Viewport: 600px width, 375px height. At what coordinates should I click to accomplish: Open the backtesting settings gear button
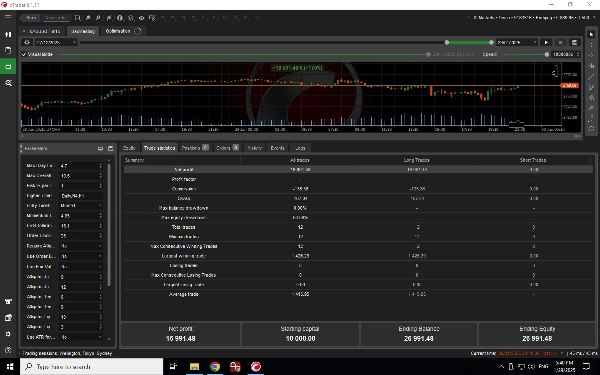click(27, 42)
